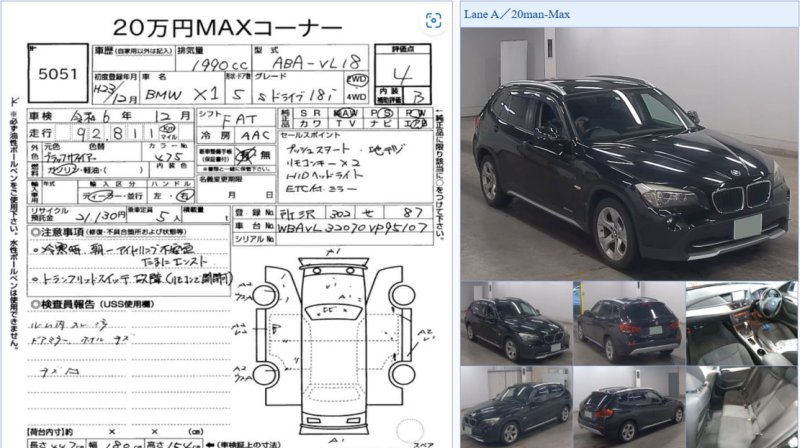Open the bottom-left side view thumbnail
800x448 pixels.
[x=515, y=406]
